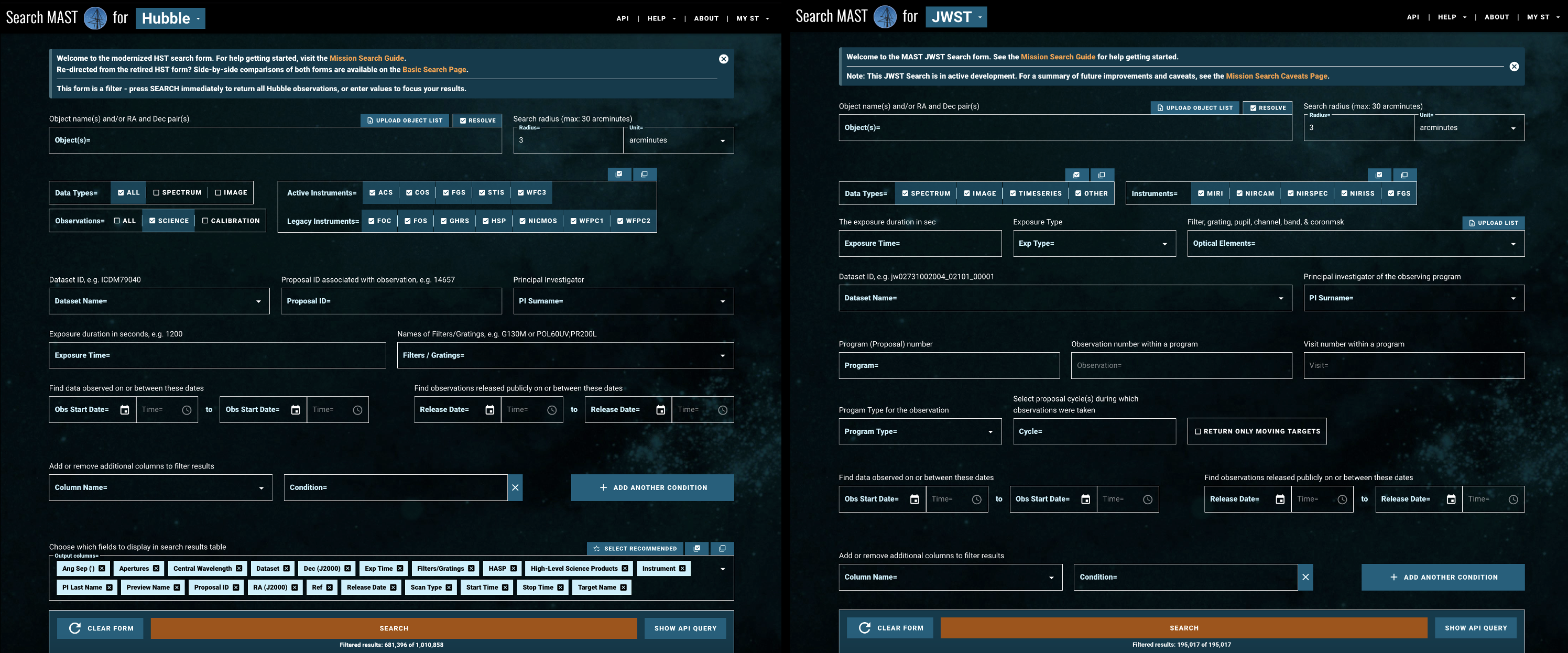Expand Hubble Dataset Name dropdown

[x=258, y=301]
